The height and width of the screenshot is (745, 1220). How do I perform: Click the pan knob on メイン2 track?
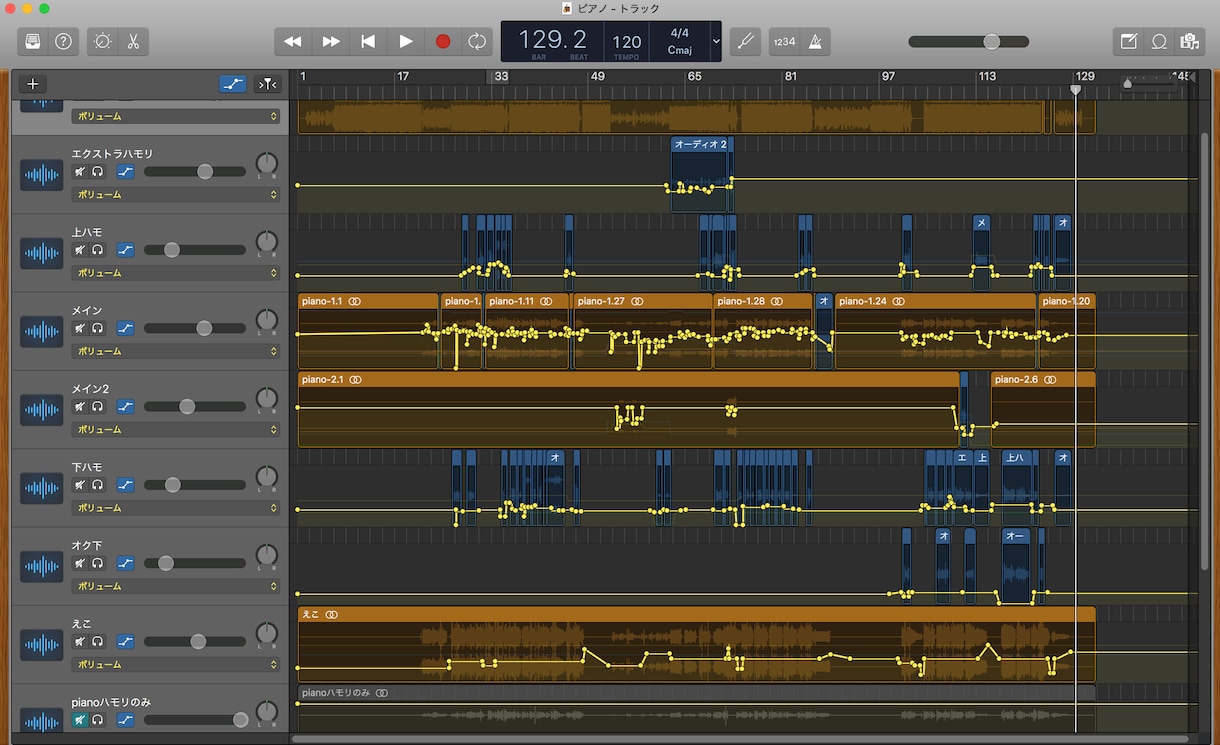pyautogui.click(x=266, y=399)
